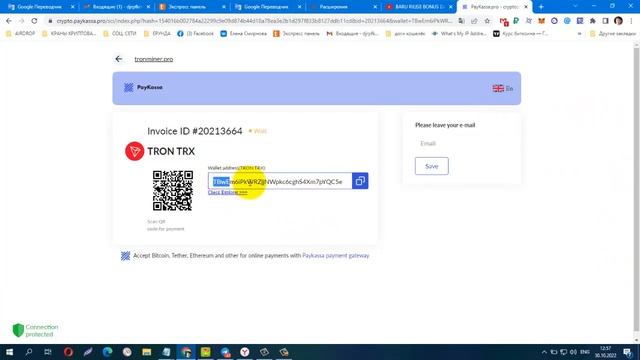Switch language via the En flag selector
This screenshot has width=640, height=360.
pyautogui.click(x=503, y=88)
